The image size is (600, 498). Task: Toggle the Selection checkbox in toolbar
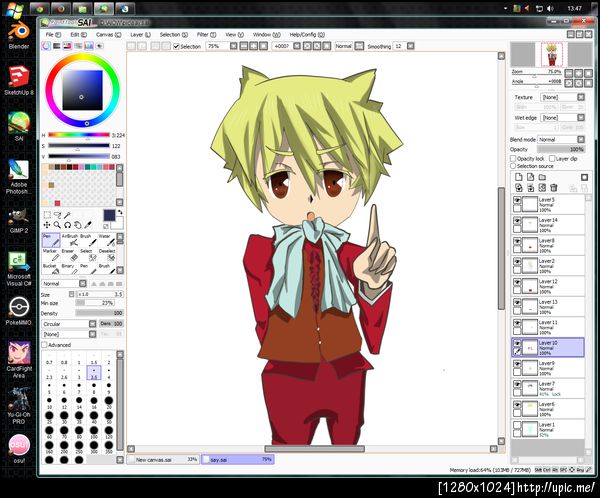[x=176, y=46]
